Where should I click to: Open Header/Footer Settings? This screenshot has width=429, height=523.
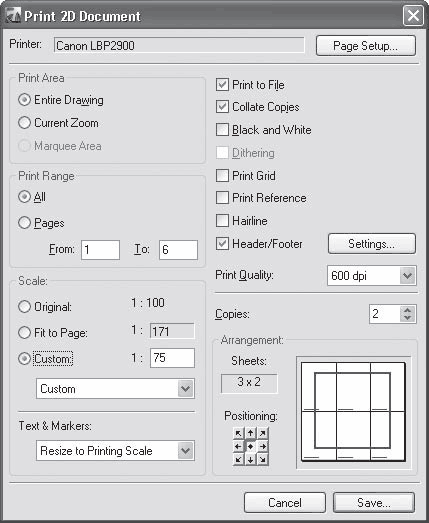pyautogui.click(x=372, y=244)
